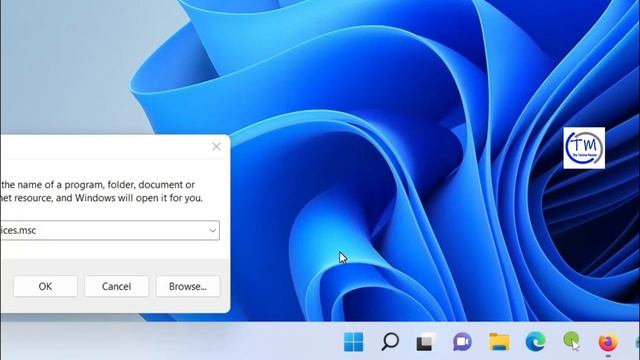Image resolution: width=640 pixels, height=360 pixels.
Task: Launch Firefox from the taskbar
Action: [608, 342]
